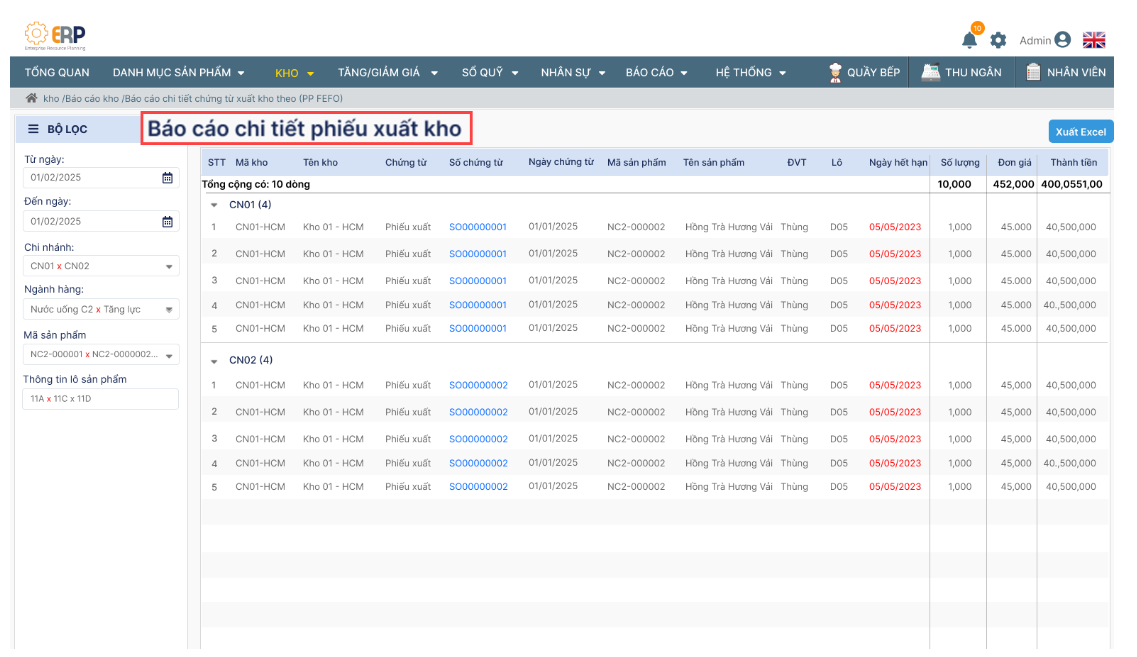
Task: Open calendar picker for Từ ngày
Action: point(167,178)
